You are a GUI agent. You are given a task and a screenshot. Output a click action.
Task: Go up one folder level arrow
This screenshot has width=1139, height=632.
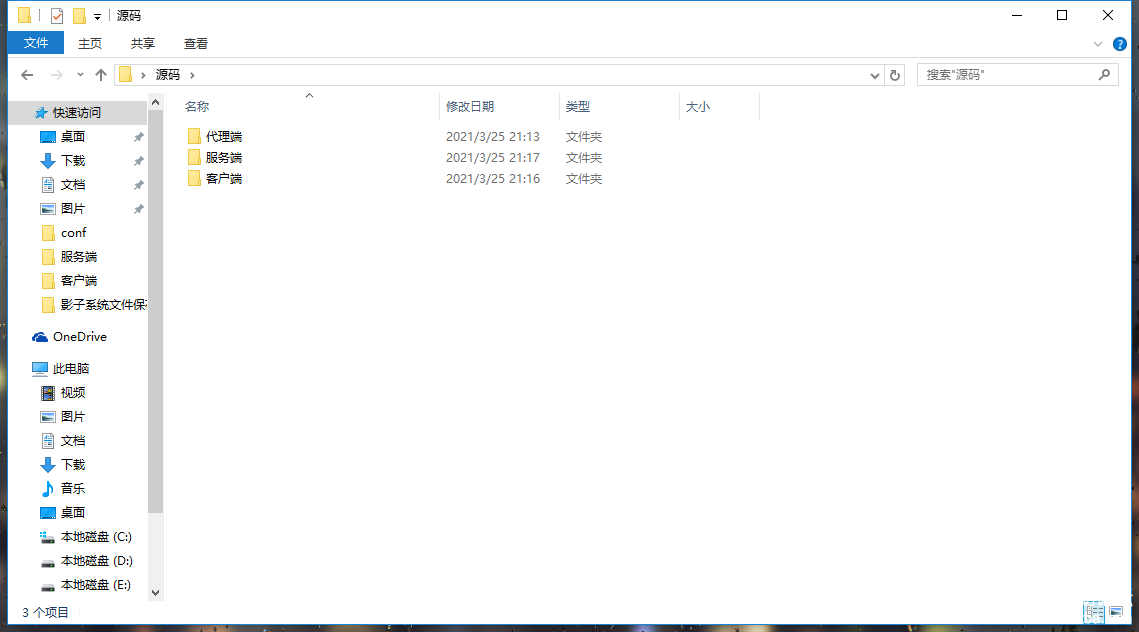101,75
